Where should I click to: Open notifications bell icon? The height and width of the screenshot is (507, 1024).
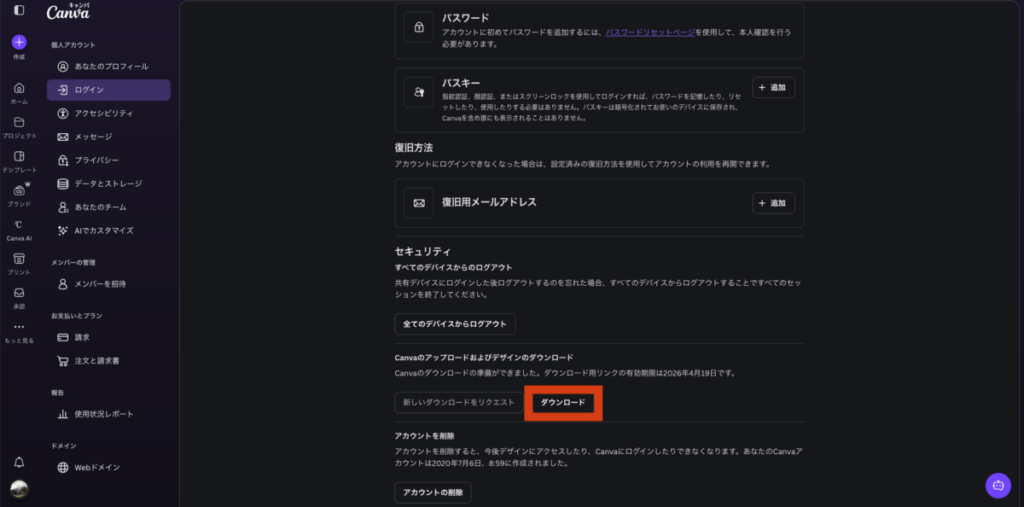click(19, 463)
